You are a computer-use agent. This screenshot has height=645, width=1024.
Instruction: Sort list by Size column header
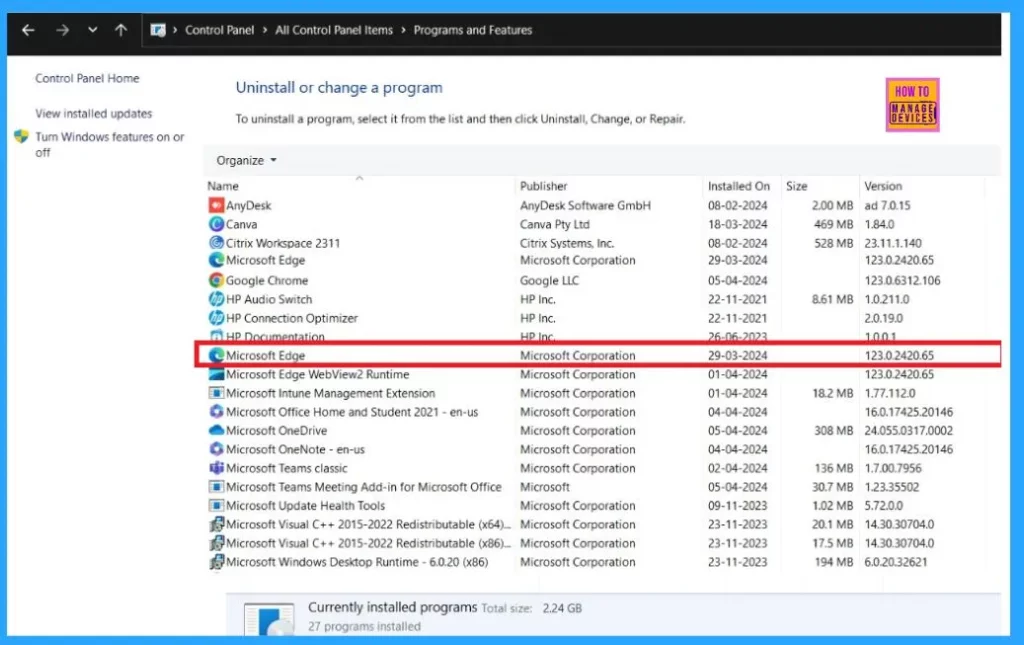796,186
